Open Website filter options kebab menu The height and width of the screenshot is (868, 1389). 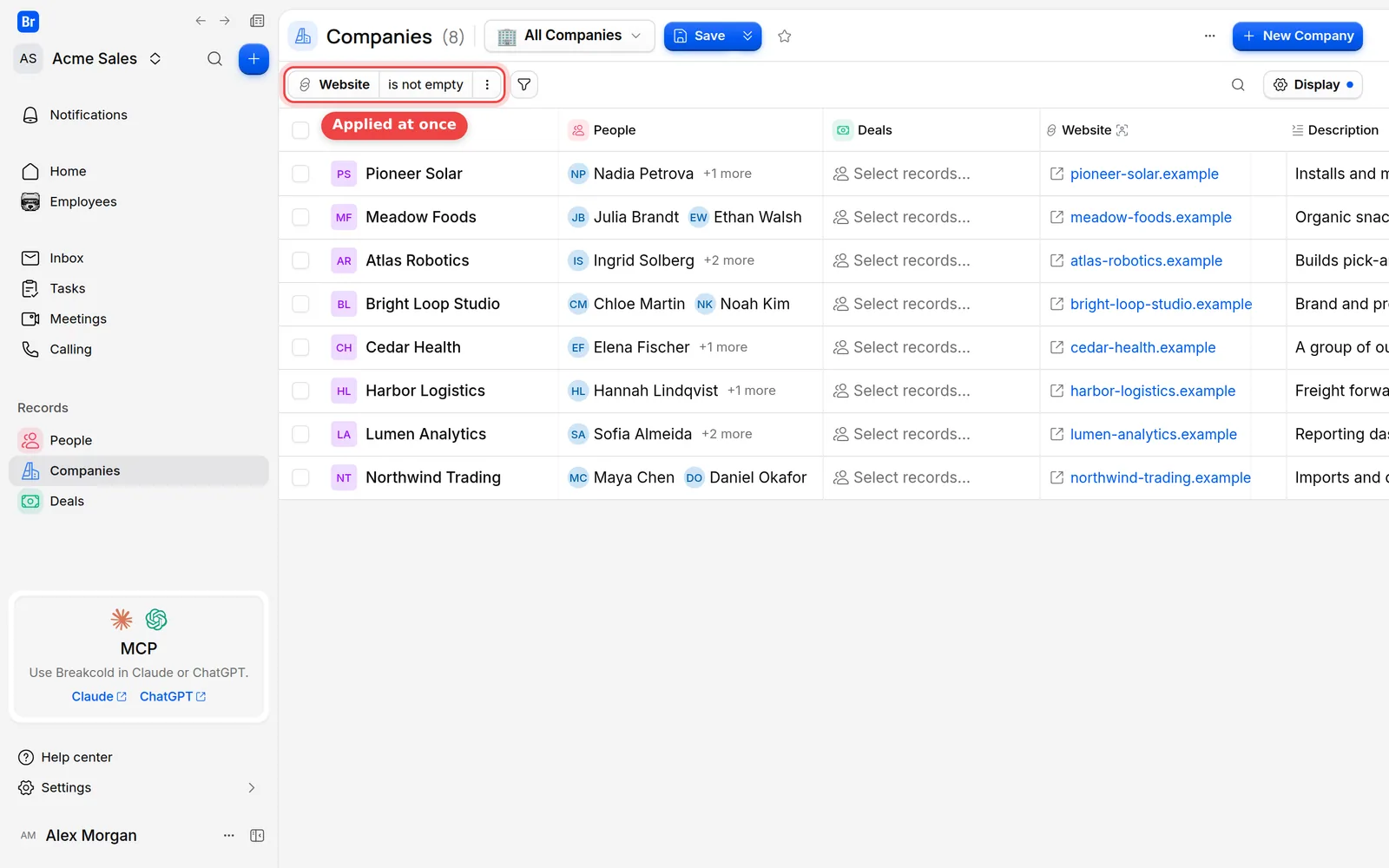click(487, 85)
